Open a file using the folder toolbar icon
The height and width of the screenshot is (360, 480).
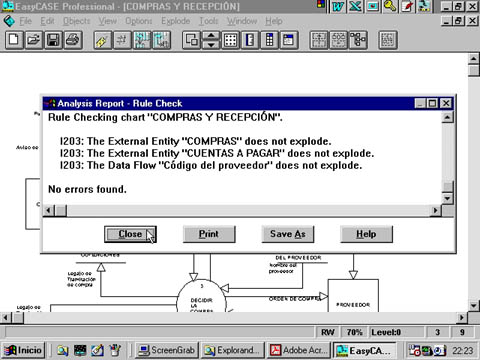34,40
